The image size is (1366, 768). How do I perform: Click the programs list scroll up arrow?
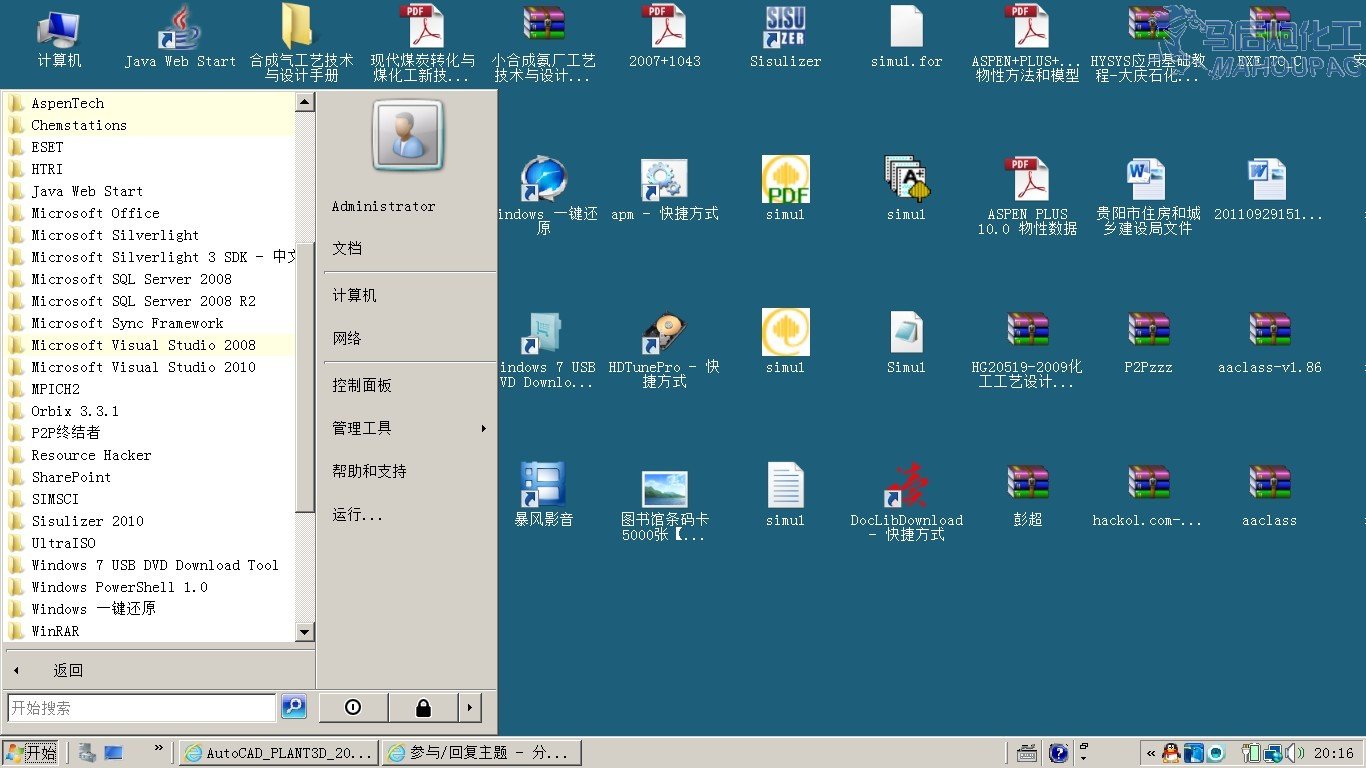tap(305, 102)
